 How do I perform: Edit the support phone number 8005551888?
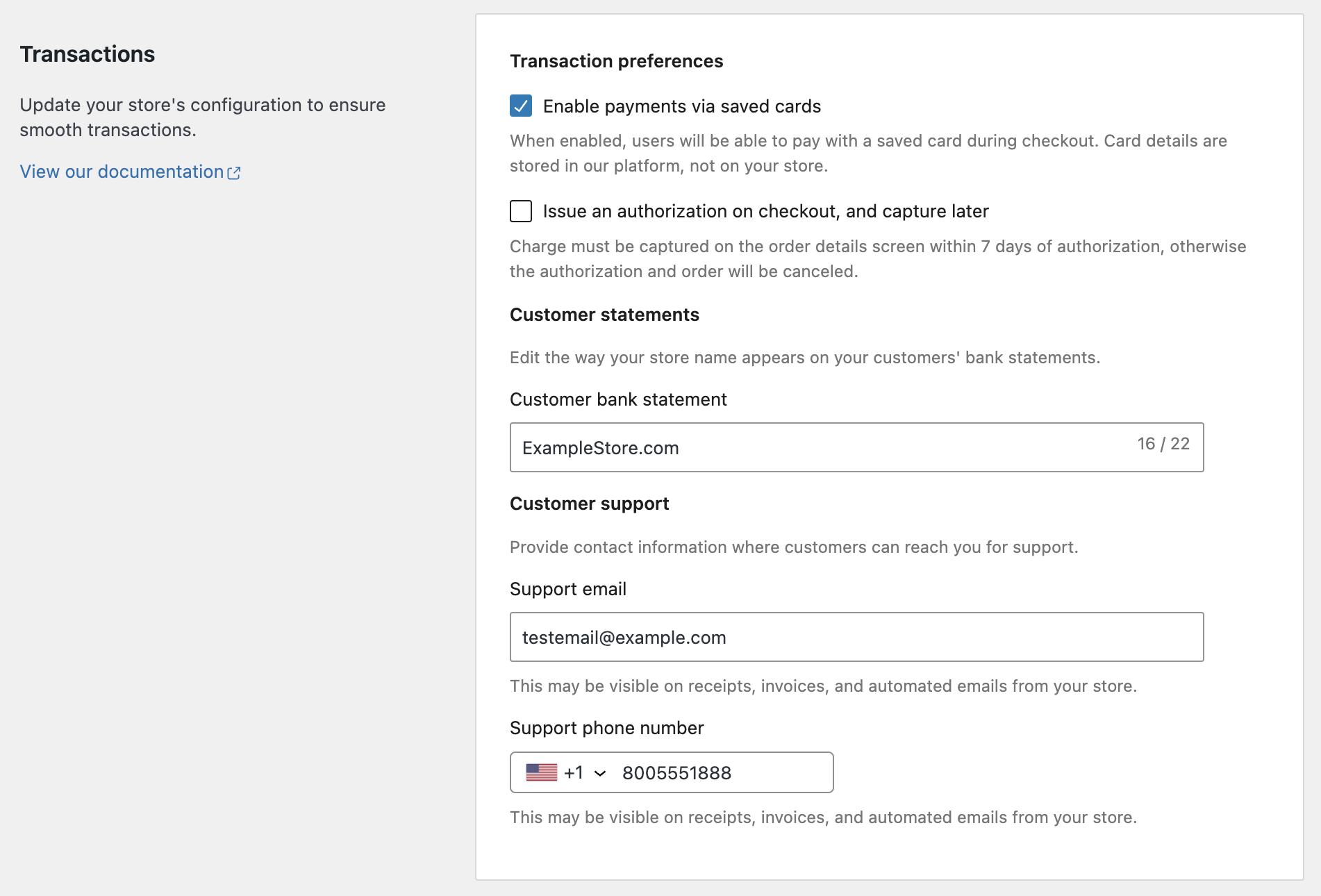[x=677, y=772]
